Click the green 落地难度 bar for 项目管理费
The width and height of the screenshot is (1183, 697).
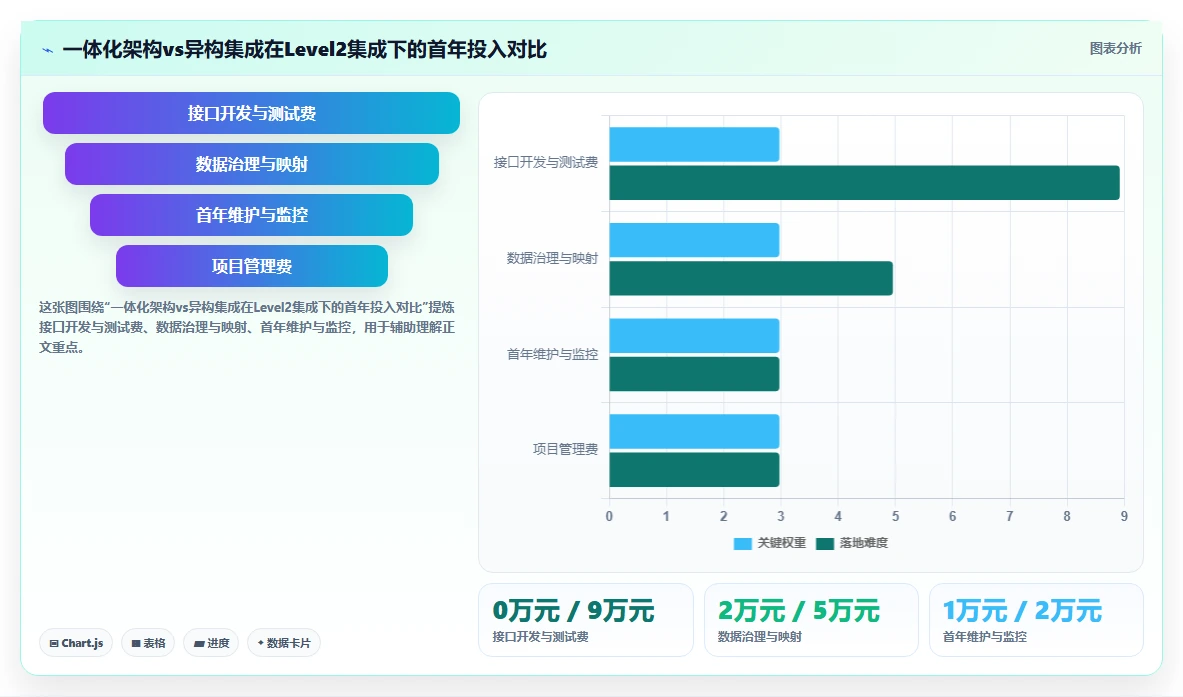point(694,469)
